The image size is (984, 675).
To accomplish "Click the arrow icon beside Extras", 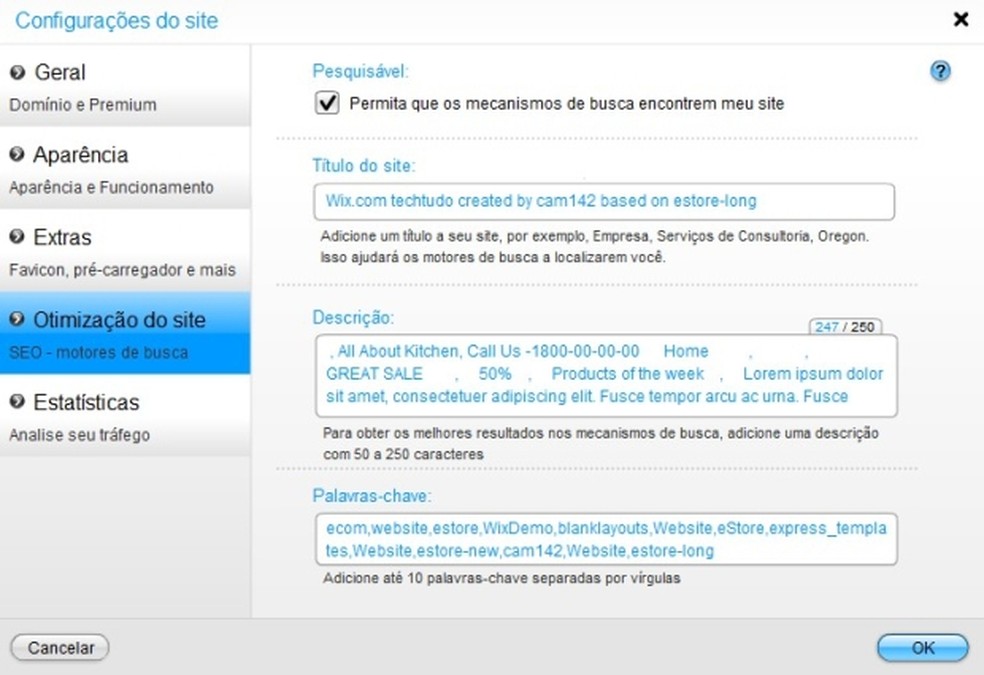I will coord(20,236).
